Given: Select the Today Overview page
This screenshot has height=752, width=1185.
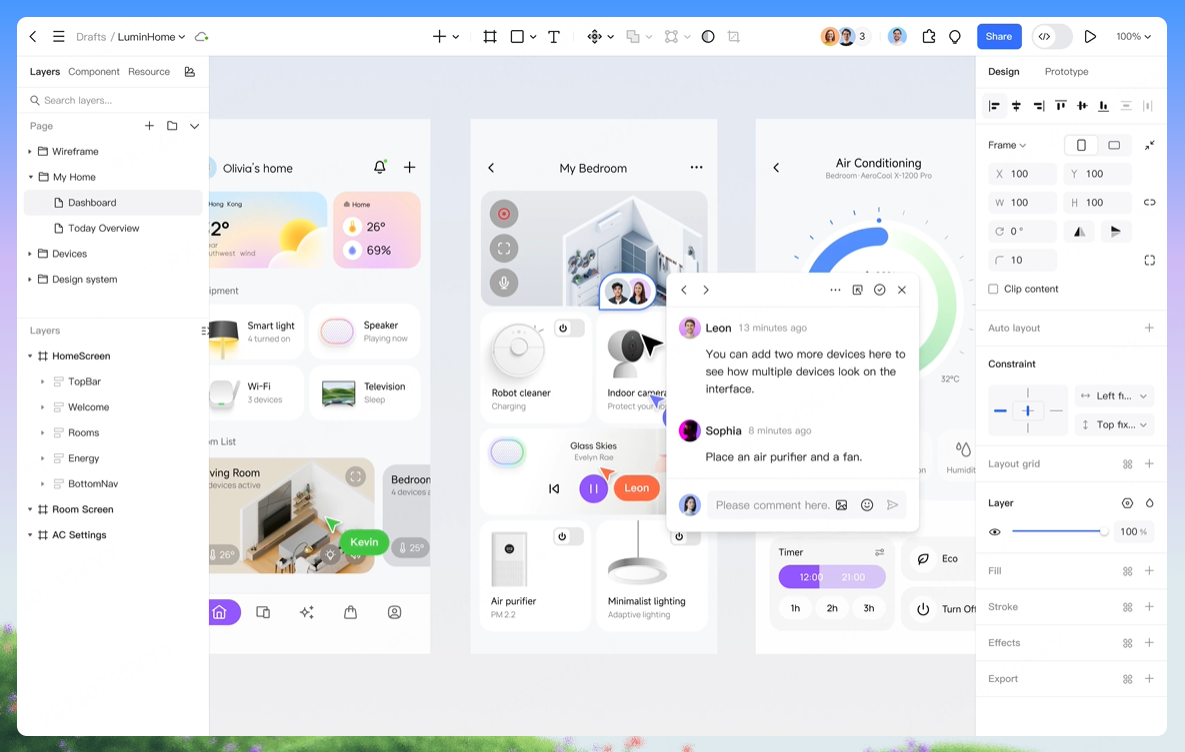Looking at the screenshot, I should (104, 228).
